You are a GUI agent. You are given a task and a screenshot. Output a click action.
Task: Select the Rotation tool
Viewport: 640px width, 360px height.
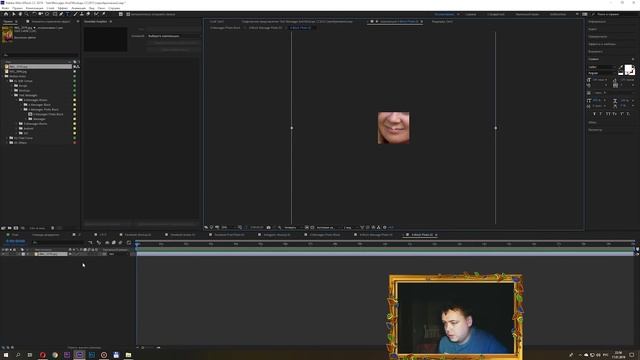click(x=34, y=14)
